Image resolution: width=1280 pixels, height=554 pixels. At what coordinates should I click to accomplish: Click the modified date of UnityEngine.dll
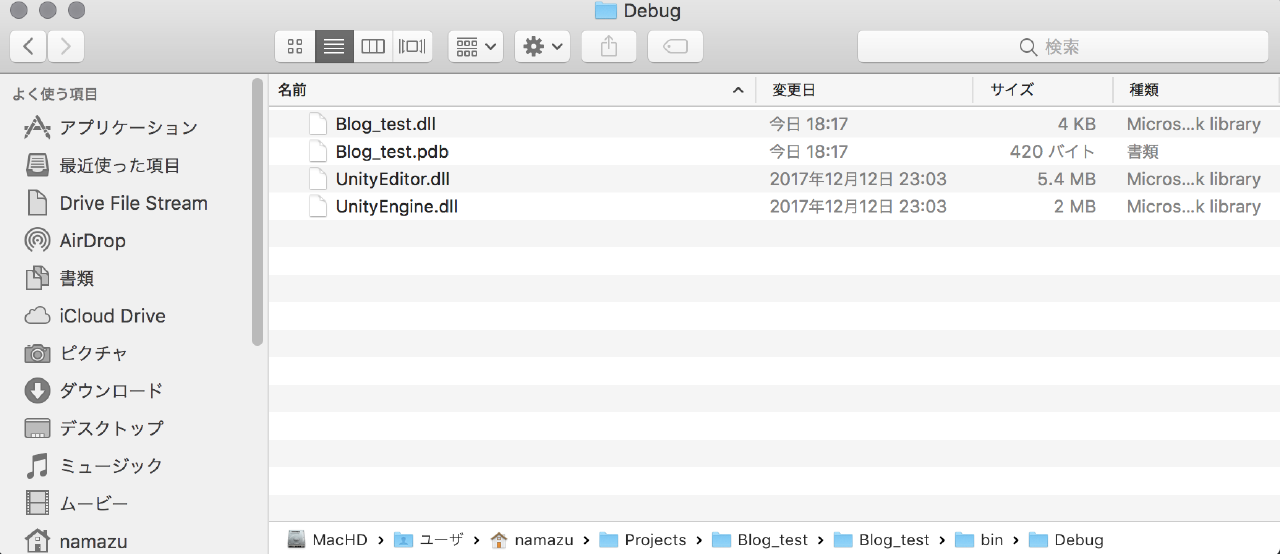tap(858, 207)
